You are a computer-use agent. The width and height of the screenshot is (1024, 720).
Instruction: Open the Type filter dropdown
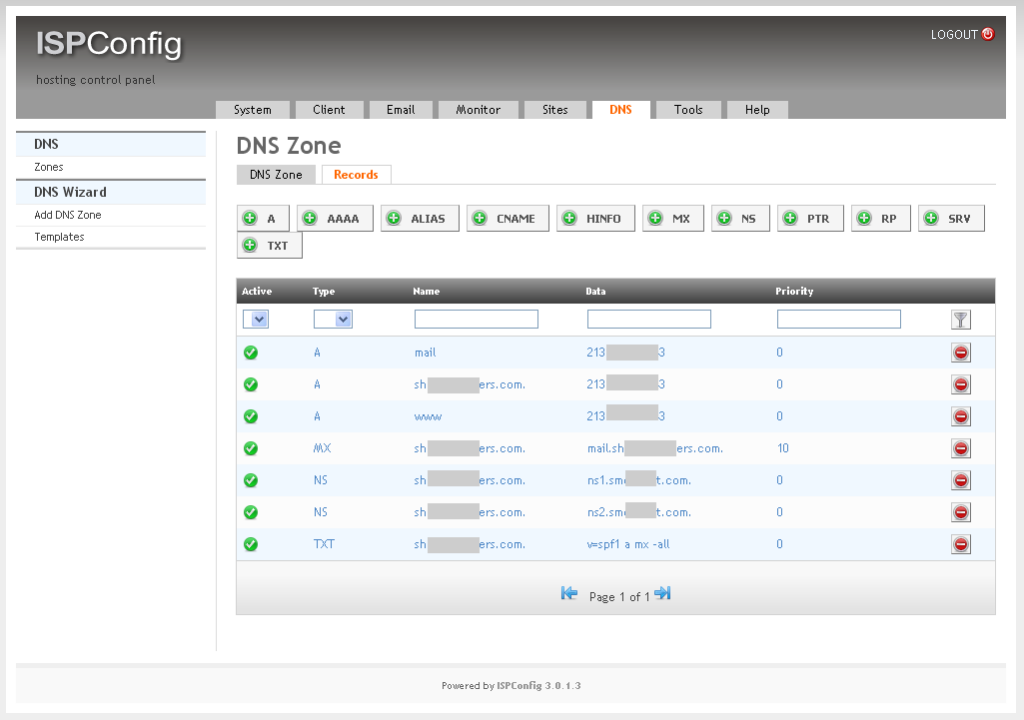tap(333, 319)
